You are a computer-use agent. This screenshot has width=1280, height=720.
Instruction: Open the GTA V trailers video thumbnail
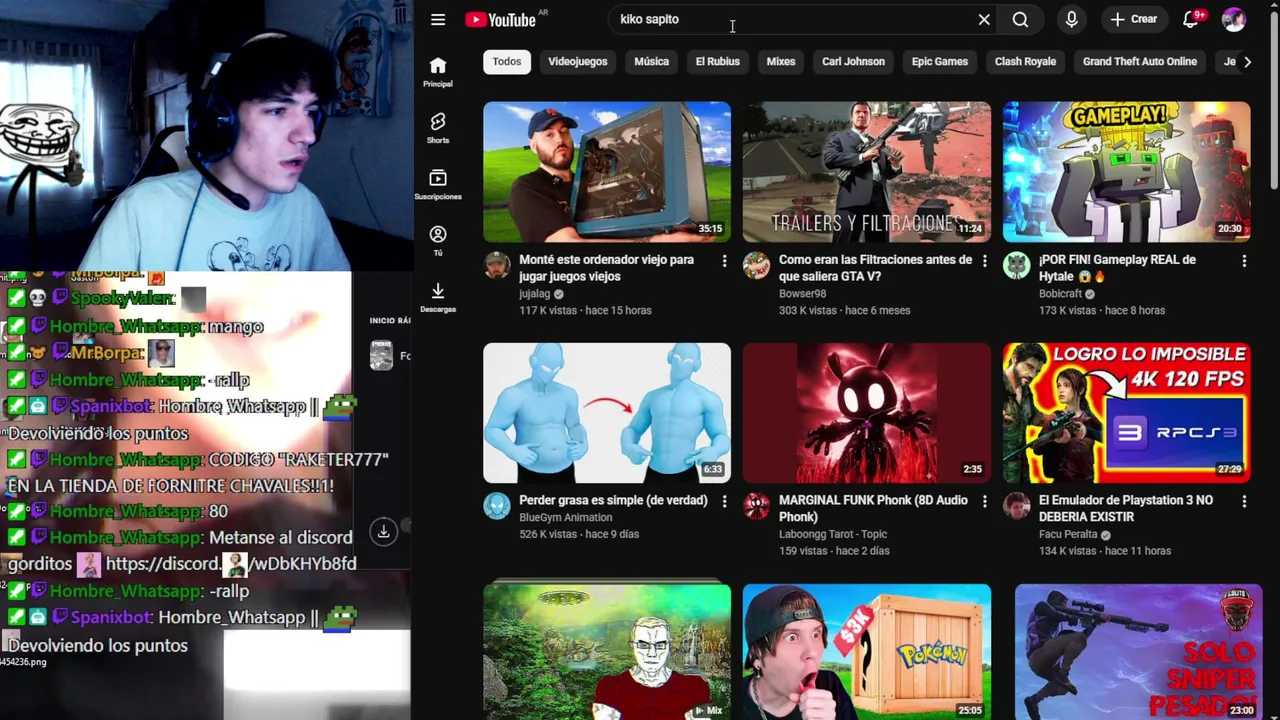coord(867,172)
